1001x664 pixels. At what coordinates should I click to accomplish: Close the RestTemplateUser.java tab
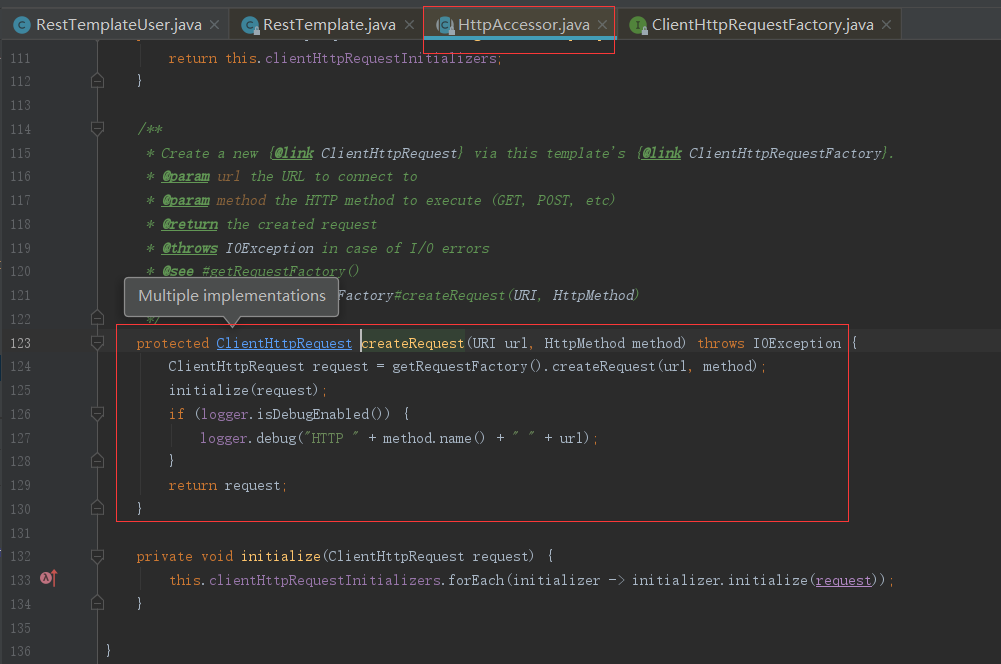(x=214, y=25)
